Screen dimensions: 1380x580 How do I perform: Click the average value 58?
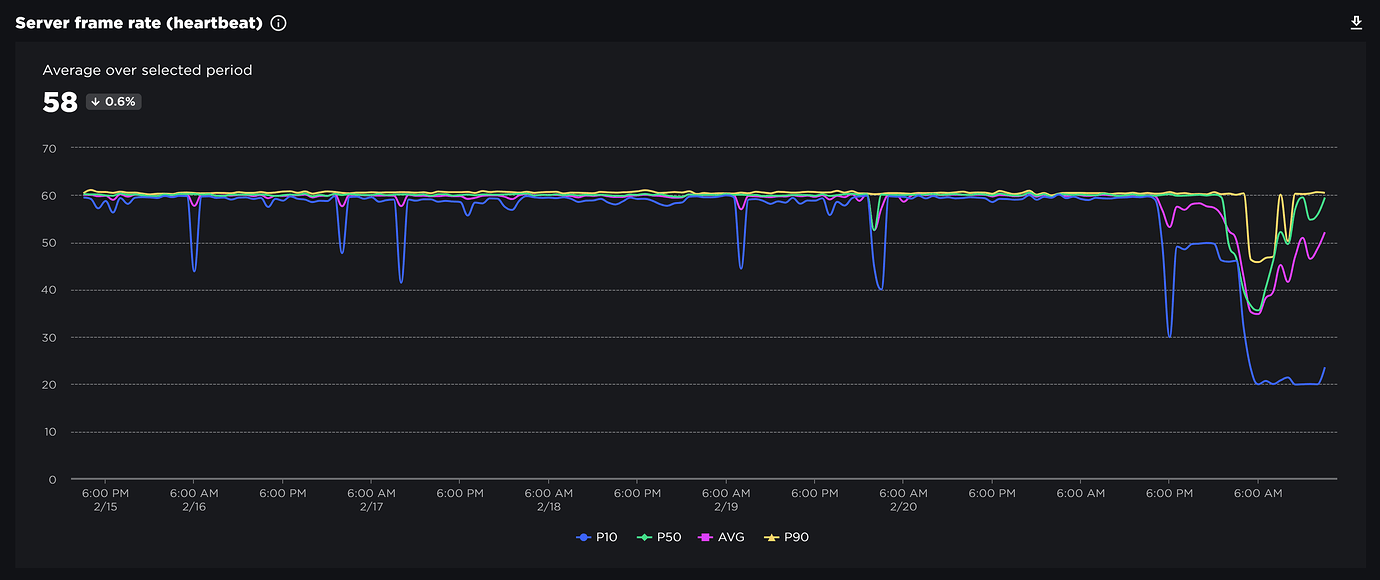(x=59, y=102)
